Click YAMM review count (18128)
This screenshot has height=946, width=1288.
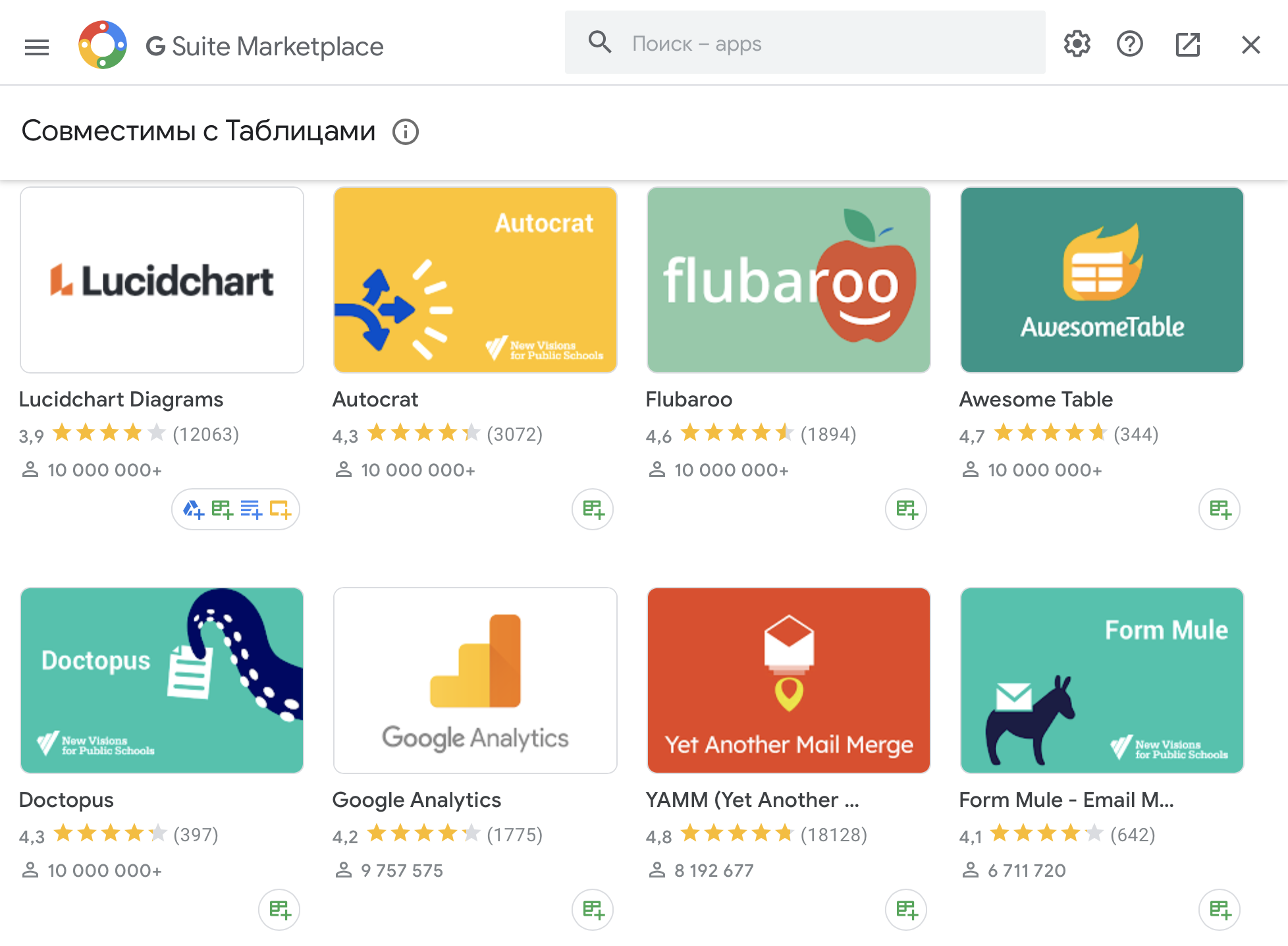click(834, 835)
